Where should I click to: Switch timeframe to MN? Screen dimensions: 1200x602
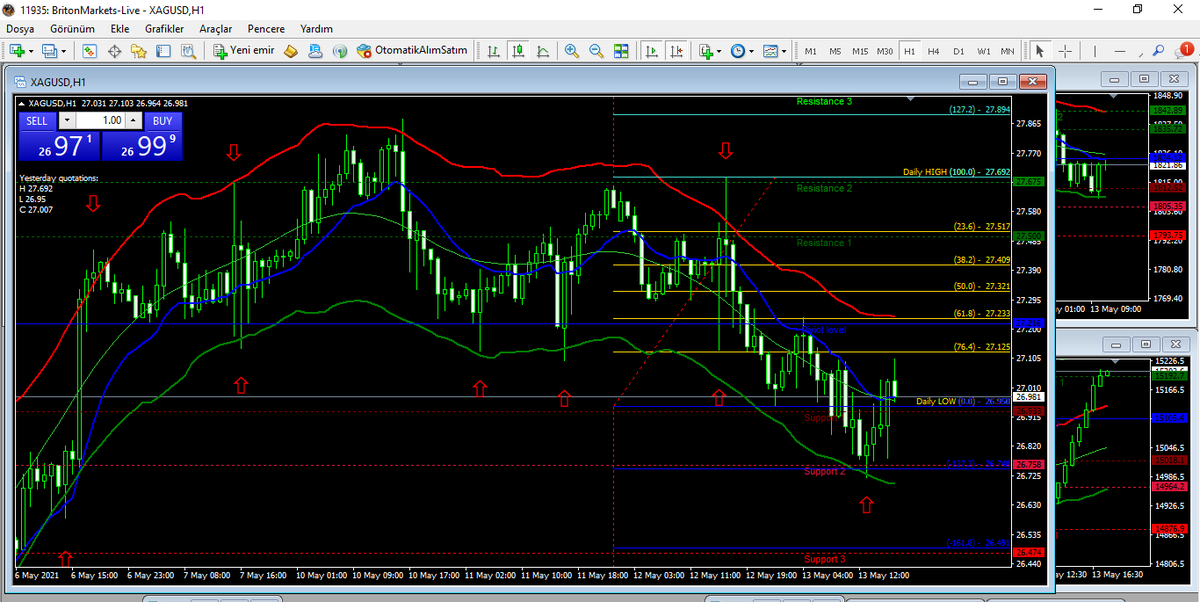(1007, 50)
